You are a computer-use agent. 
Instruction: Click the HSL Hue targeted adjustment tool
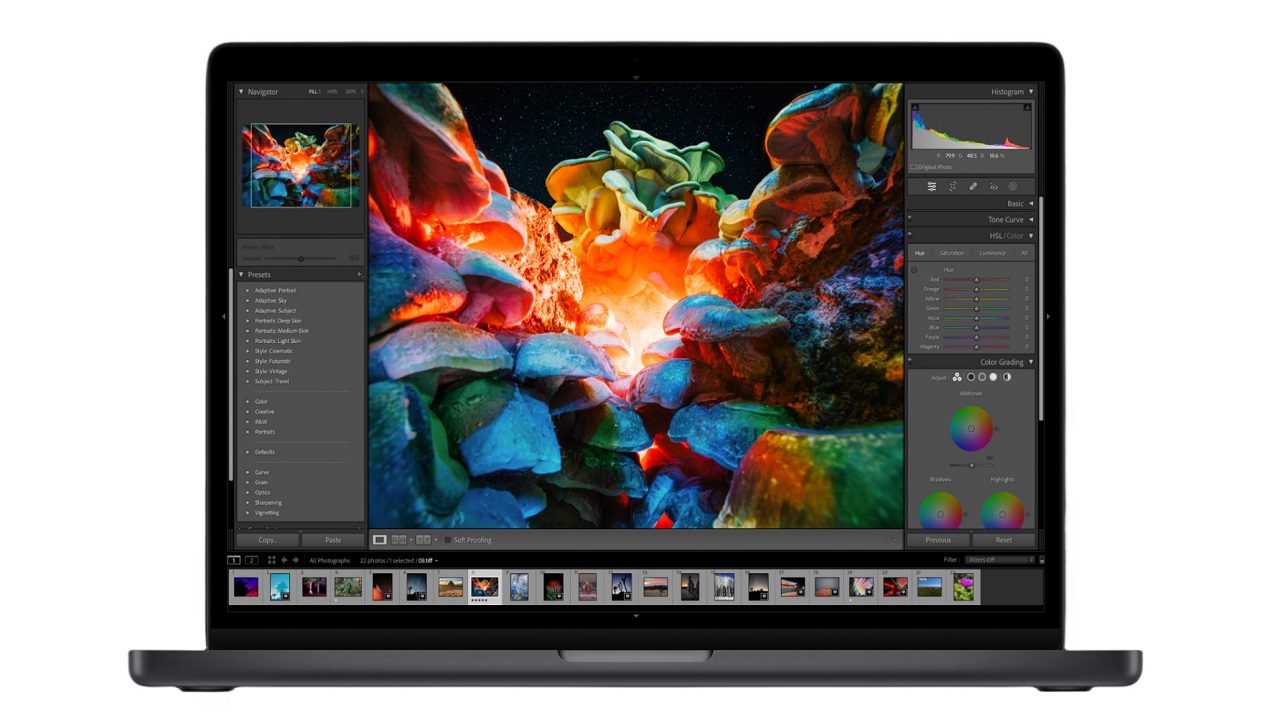(914, 270)
